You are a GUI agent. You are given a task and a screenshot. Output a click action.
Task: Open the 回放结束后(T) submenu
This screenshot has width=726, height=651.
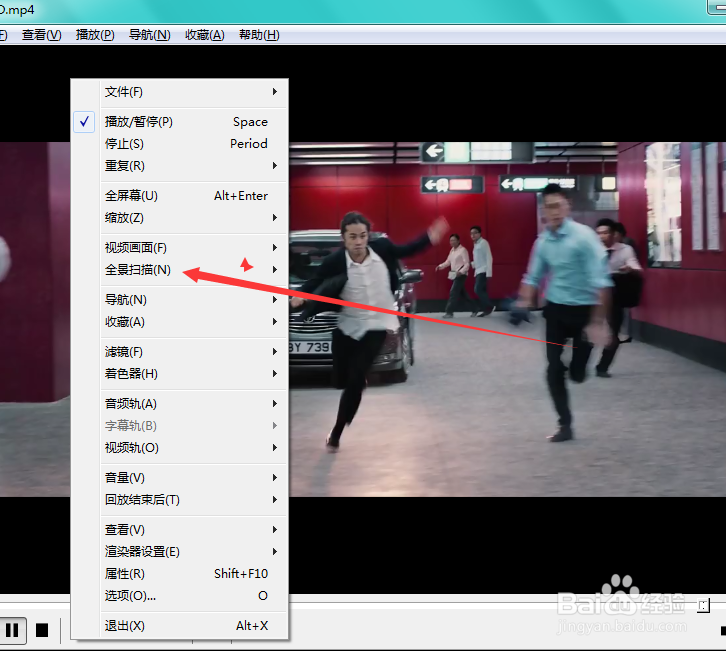[180, 500]
